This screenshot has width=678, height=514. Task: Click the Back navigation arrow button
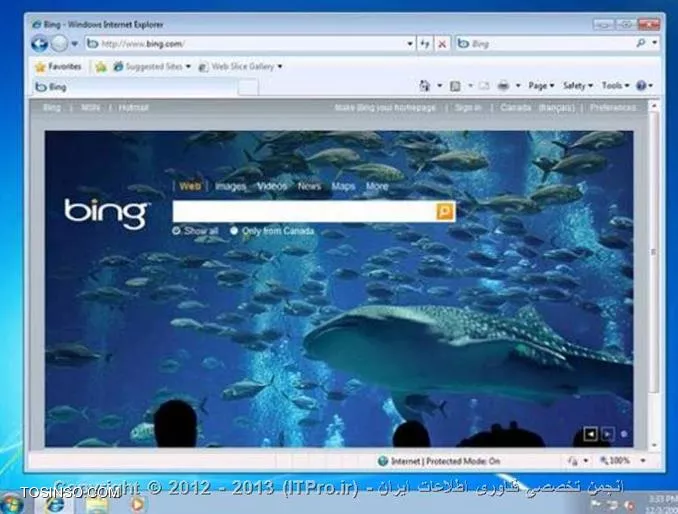[x=39, y=44]
